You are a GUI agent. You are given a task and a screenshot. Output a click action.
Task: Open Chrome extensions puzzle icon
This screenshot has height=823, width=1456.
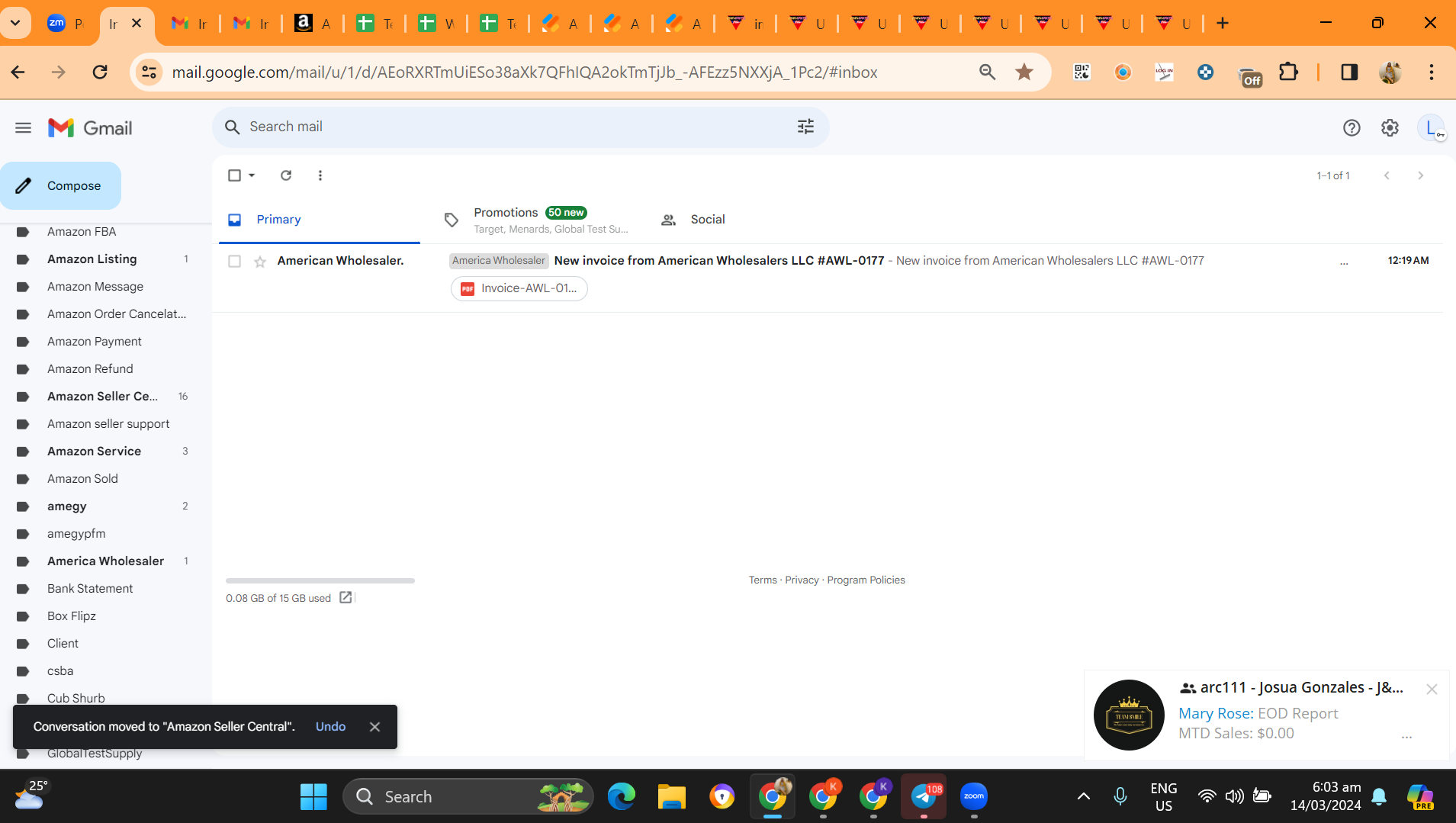click(x=1288, y=72)
